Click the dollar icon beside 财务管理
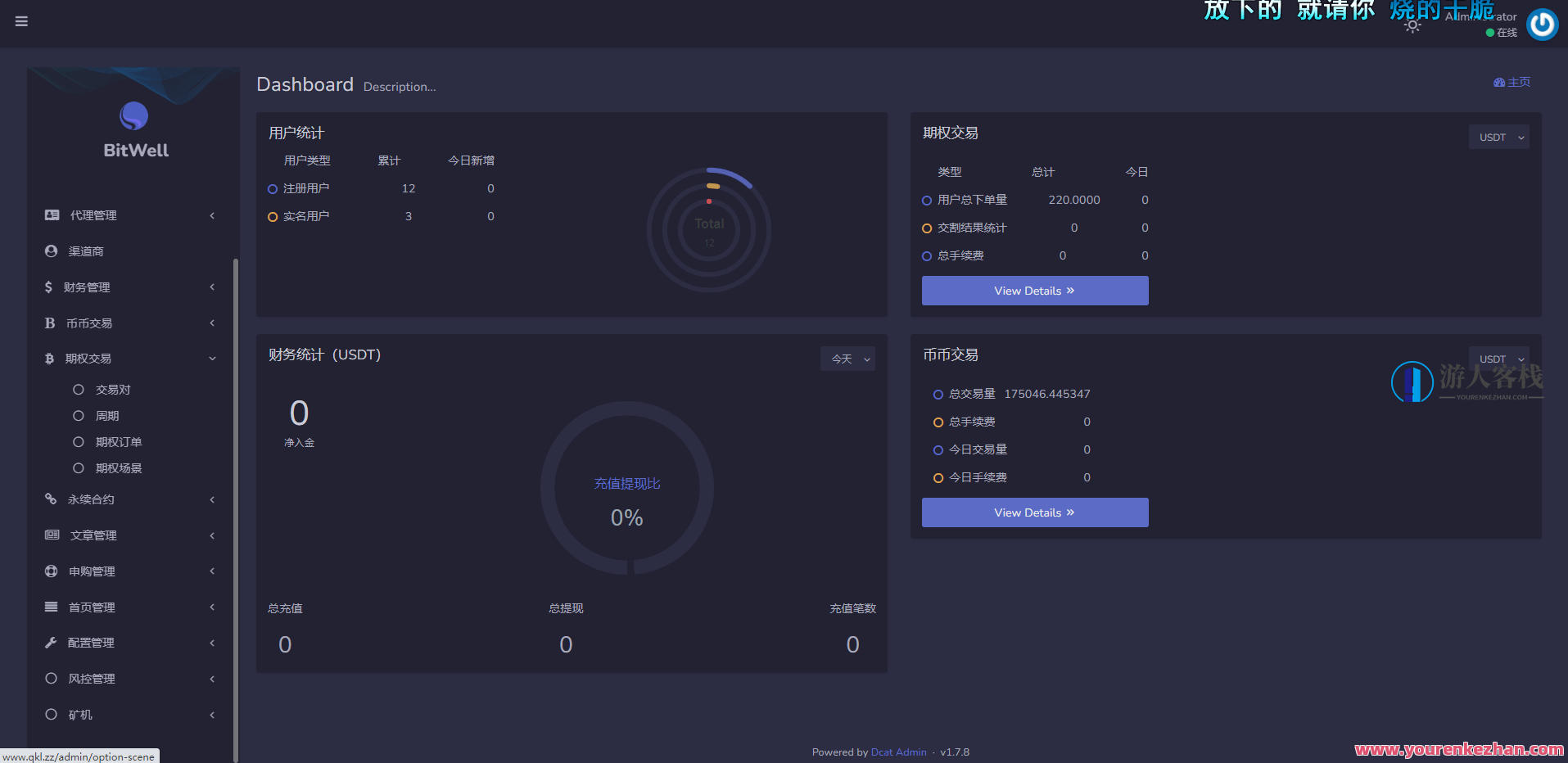This screenshot has width=1568, height=763. [51, 287]
